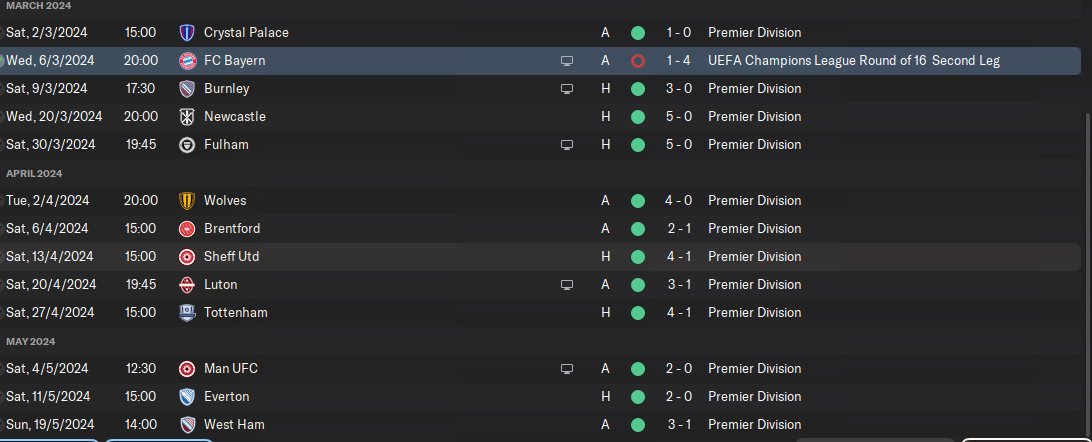The image size is (1092, 442).
Task: Select the Sheff Utd fixture row date
Action: point(48,257)
